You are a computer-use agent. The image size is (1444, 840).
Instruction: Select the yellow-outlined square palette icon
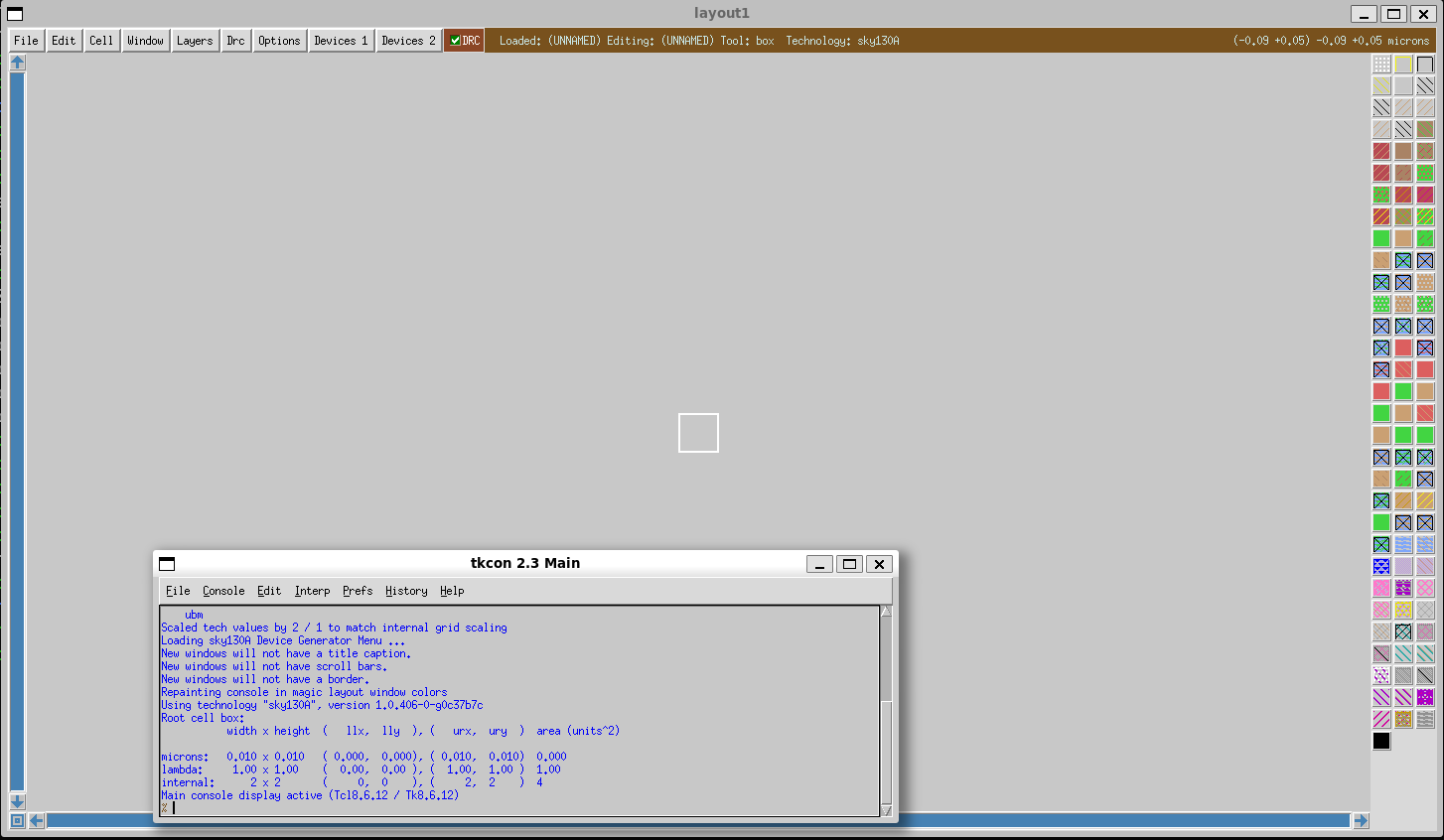pos(1403,64)
